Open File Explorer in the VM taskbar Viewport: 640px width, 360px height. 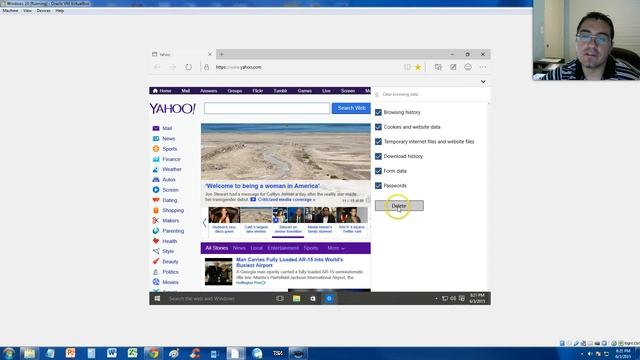click(x=296, y=298)
